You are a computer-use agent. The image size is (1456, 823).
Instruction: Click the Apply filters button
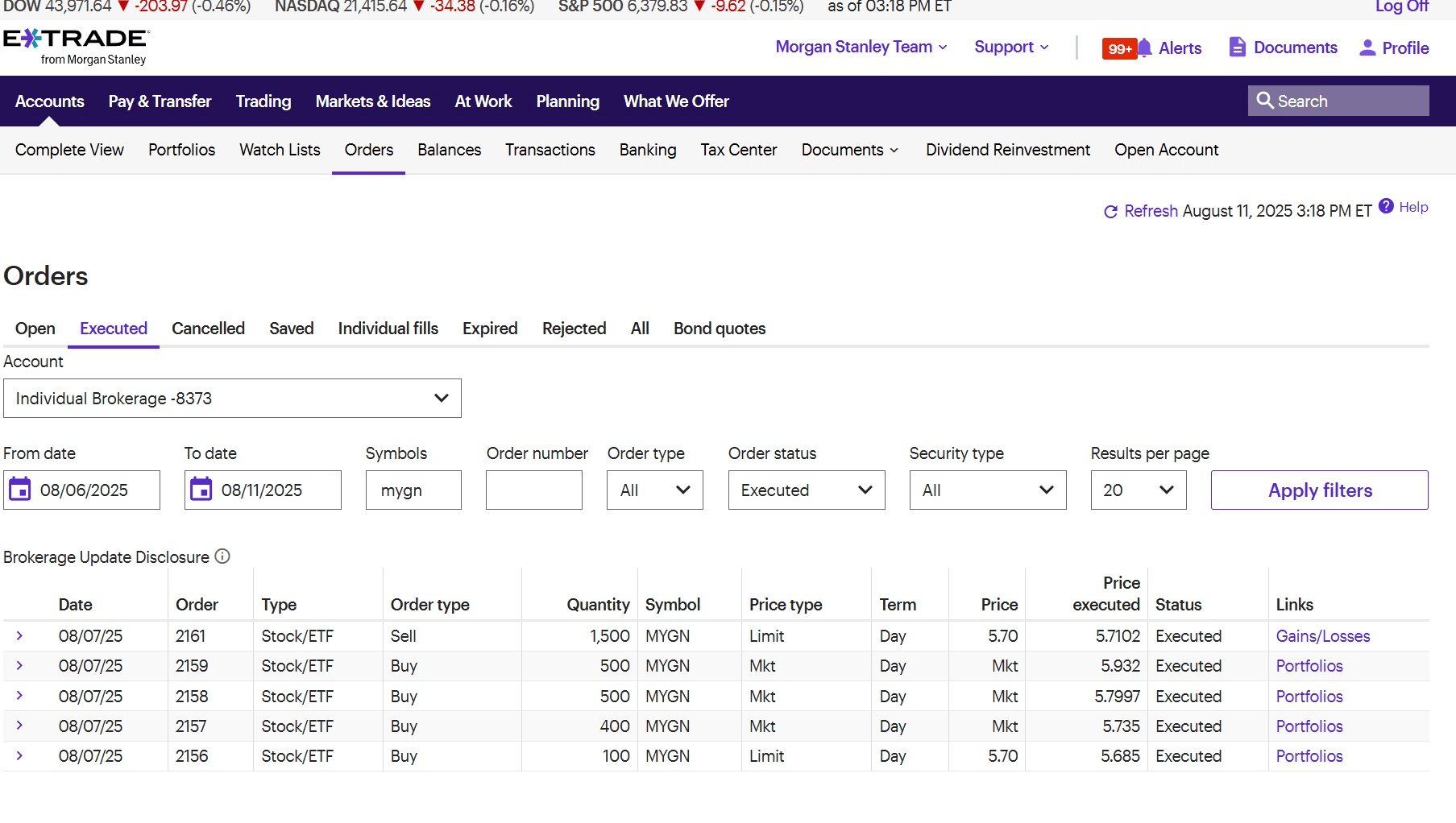pyautogui.click(x=1319, y=490)
